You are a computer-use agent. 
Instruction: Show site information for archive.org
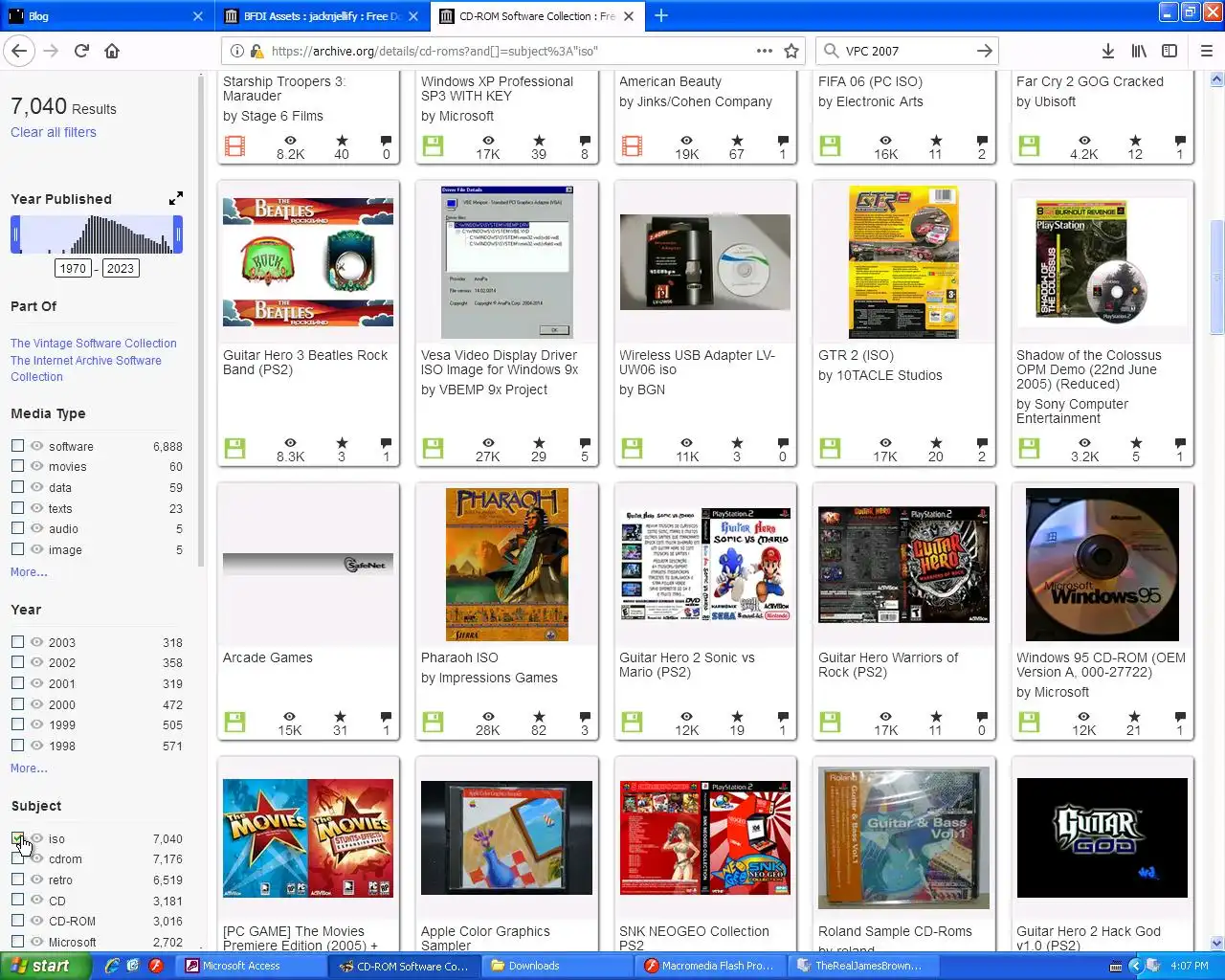point(237,51)
